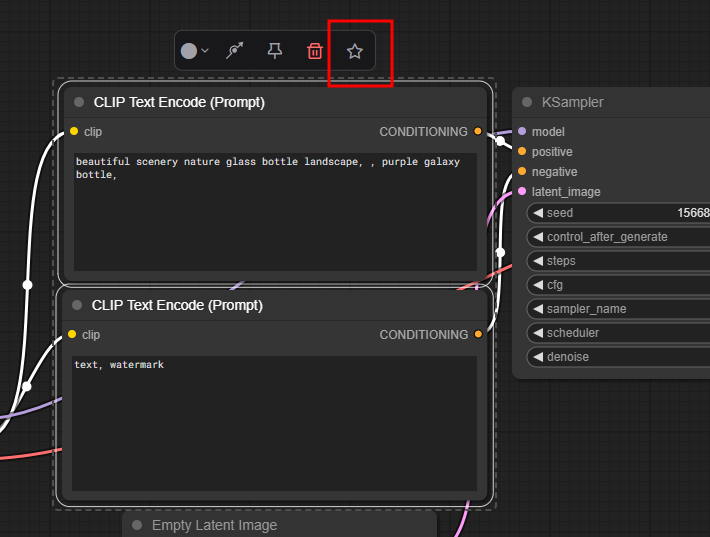Decrease the steps value with its left arrow

pos(537,261)
